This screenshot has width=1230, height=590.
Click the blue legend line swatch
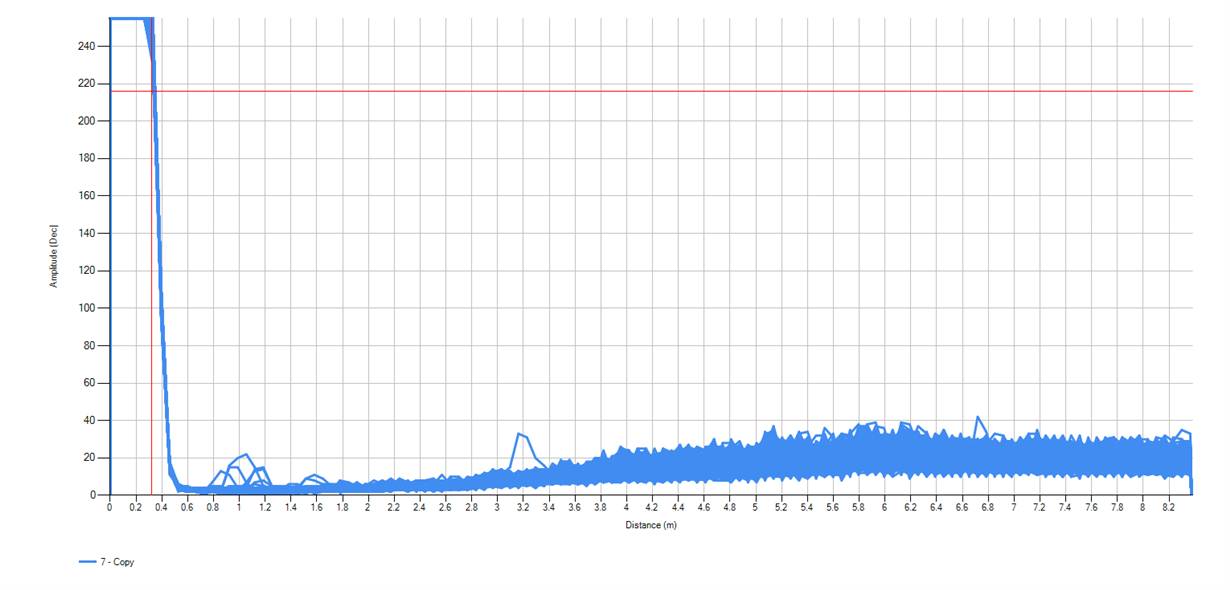pos(86,562)
